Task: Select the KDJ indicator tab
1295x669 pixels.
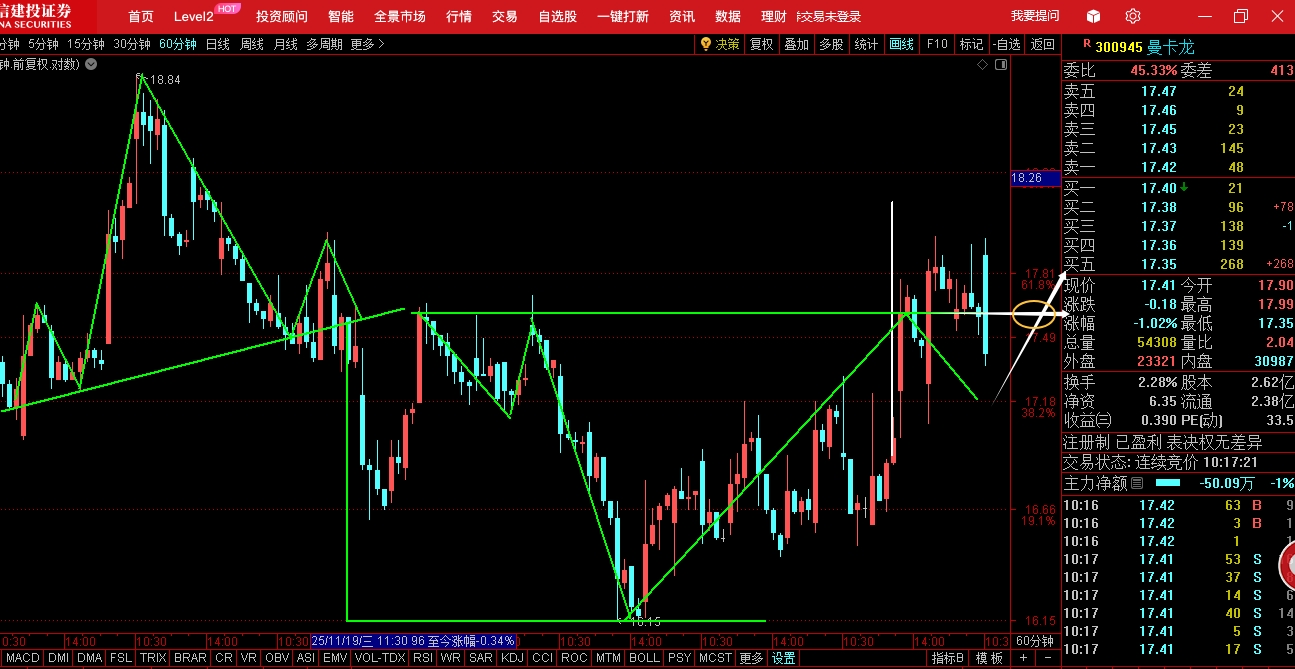Action: 512,658
